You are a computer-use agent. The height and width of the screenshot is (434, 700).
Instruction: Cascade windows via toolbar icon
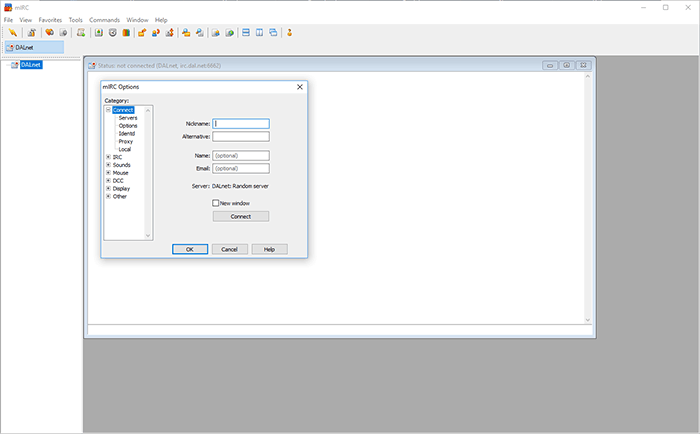[273, 33]
